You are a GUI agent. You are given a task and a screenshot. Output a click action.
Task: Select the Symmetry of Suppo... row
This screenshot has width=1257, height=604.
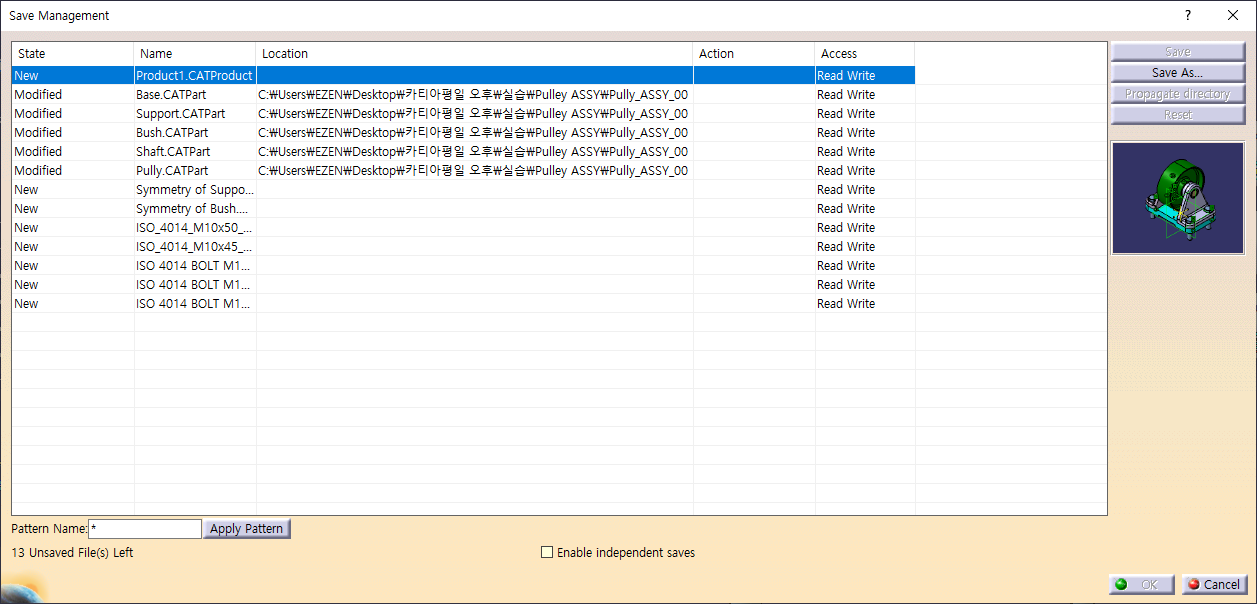tap(463, 189)
